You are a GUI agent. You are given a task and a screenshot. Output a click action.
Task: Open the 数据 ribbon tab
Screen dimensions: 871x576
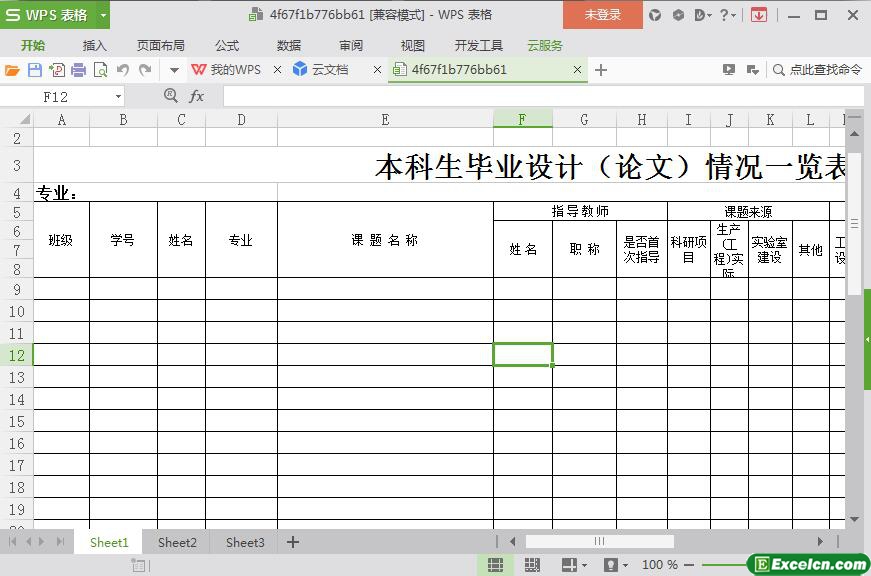[x=289, y=46]
